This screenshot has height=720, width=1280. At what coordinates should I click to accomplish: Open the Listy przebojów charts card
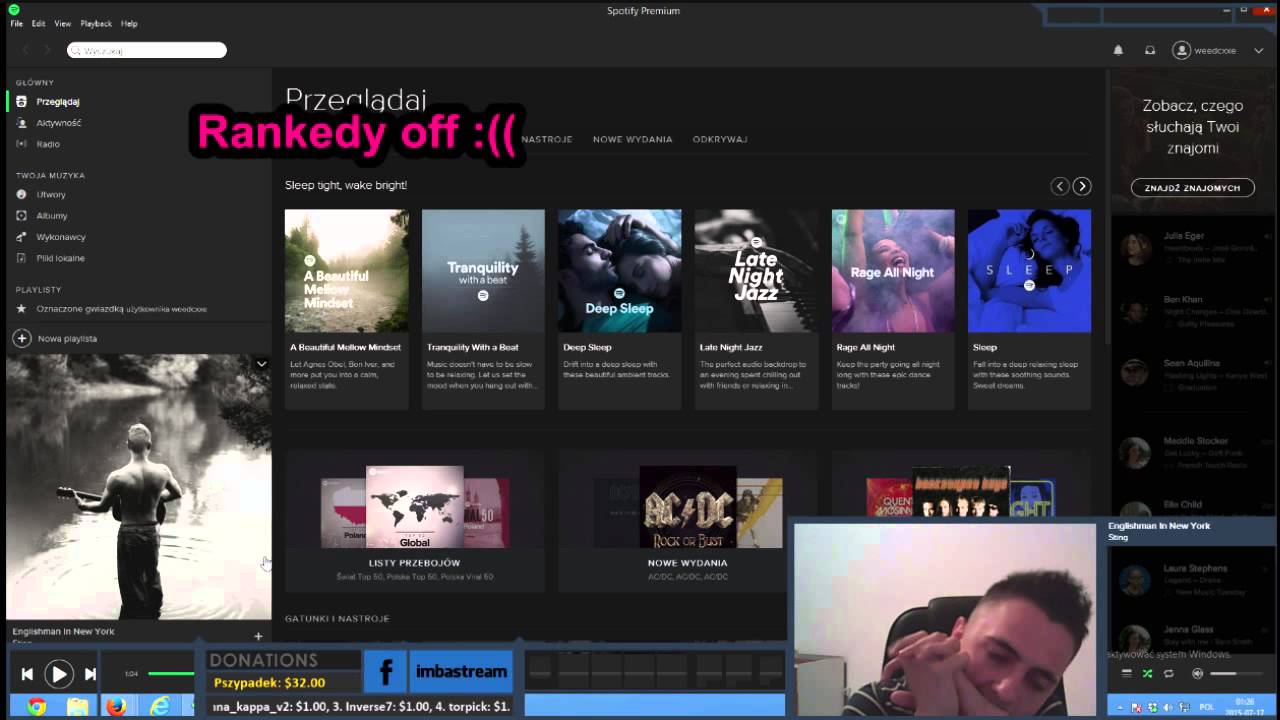415,520
